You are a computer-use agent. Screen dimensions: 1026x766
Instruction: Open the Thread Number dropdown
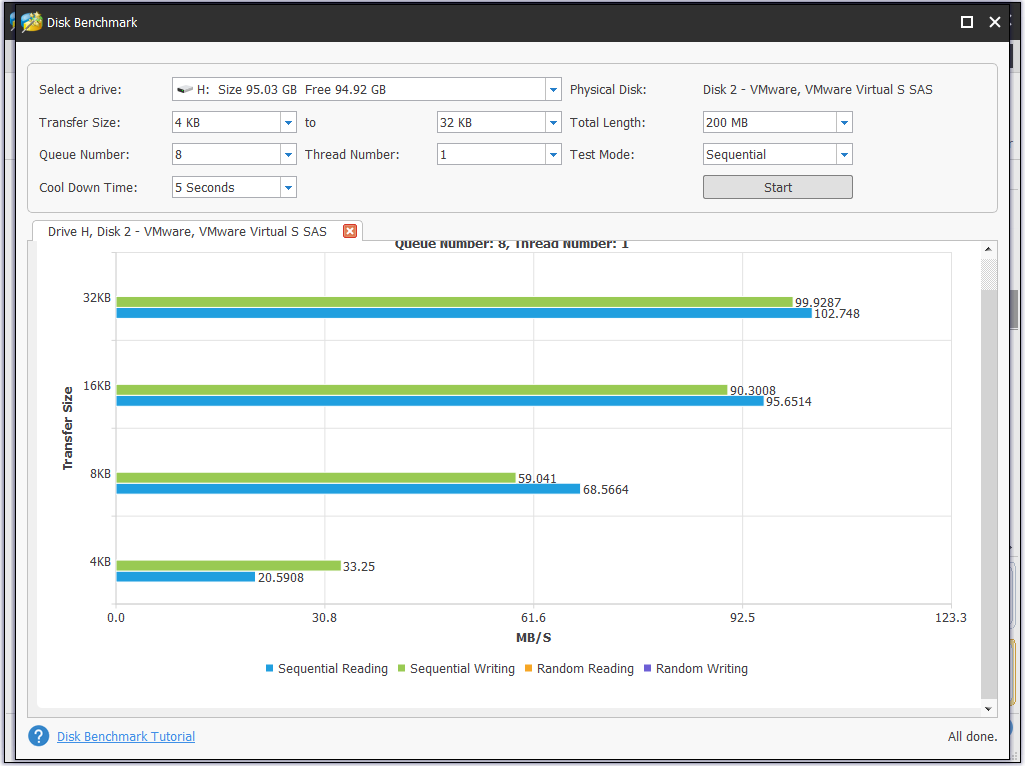553,155
